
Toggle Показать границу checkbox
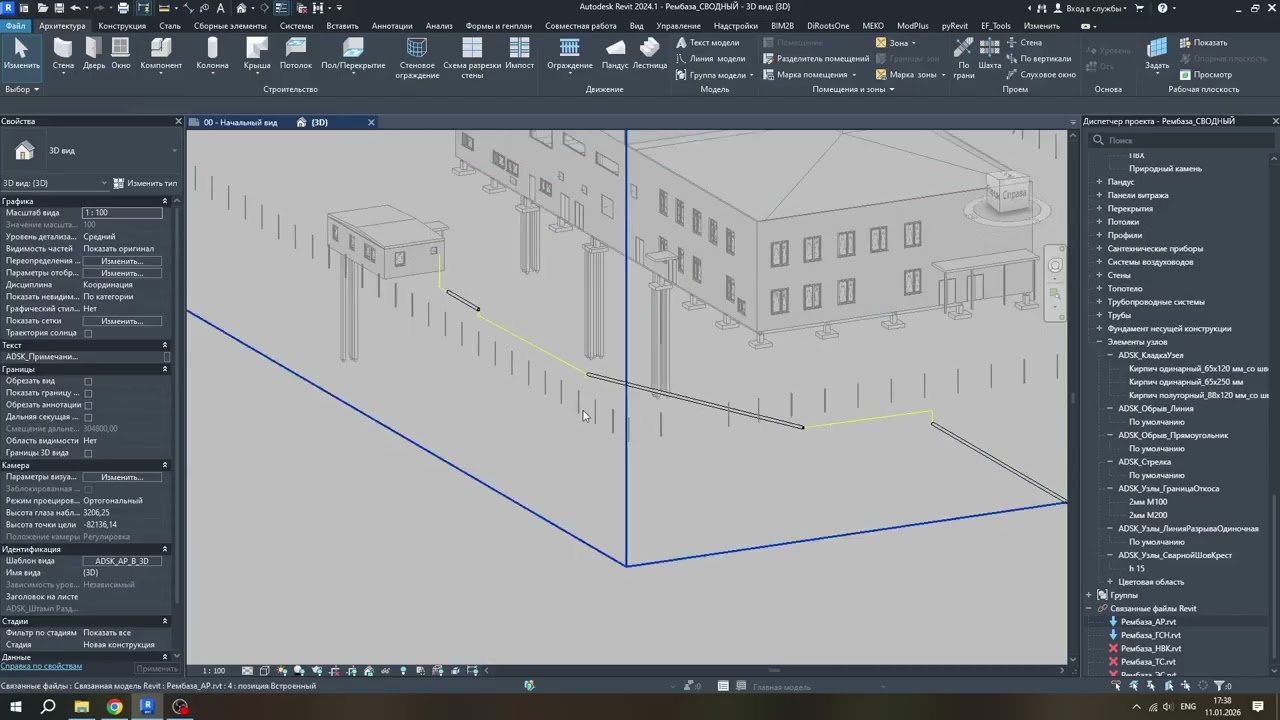pos(88,393)
